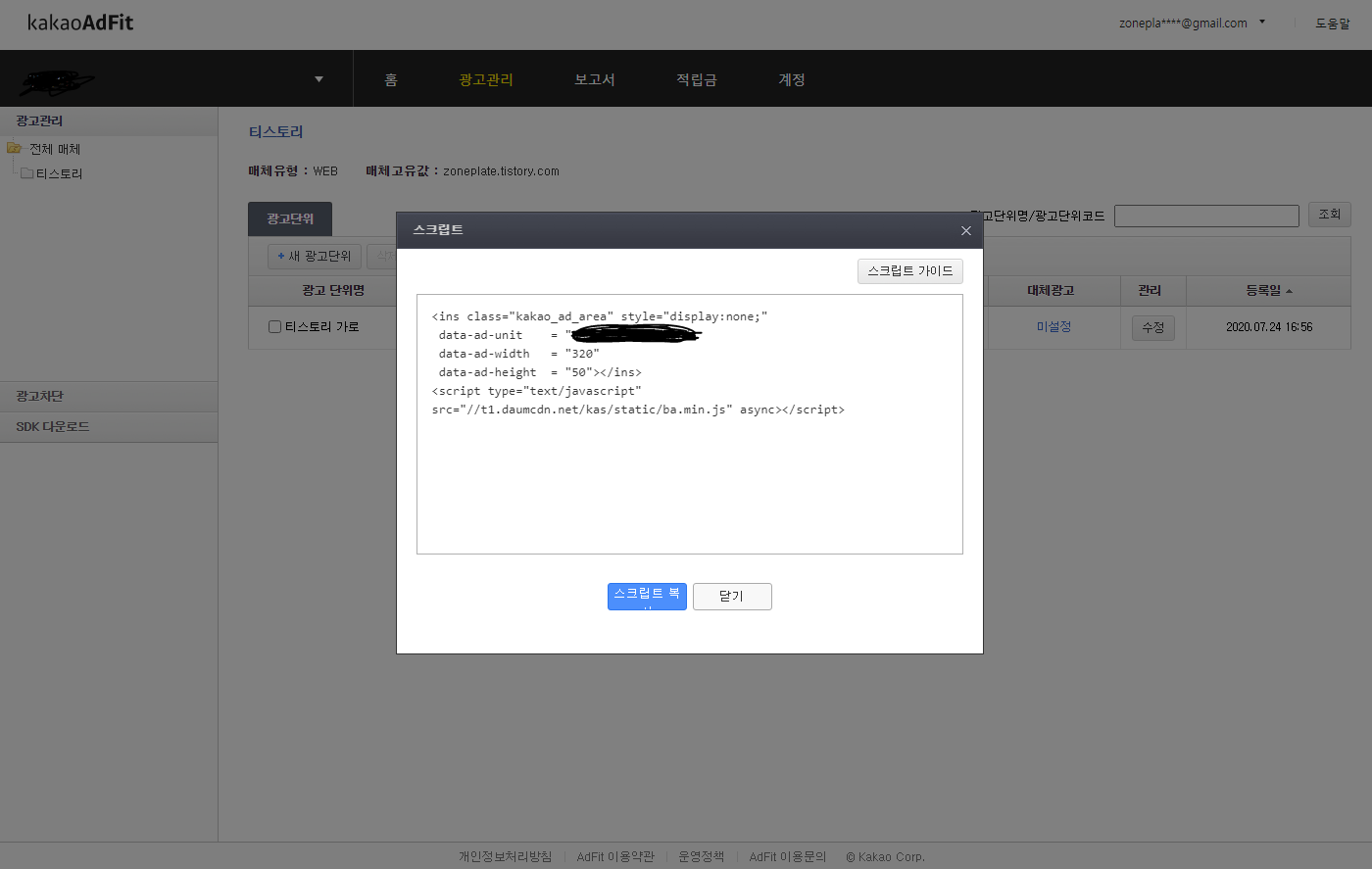Screen dimensions: 1372x869
Task: Open the 계정 menu
Action: (792, 79)
